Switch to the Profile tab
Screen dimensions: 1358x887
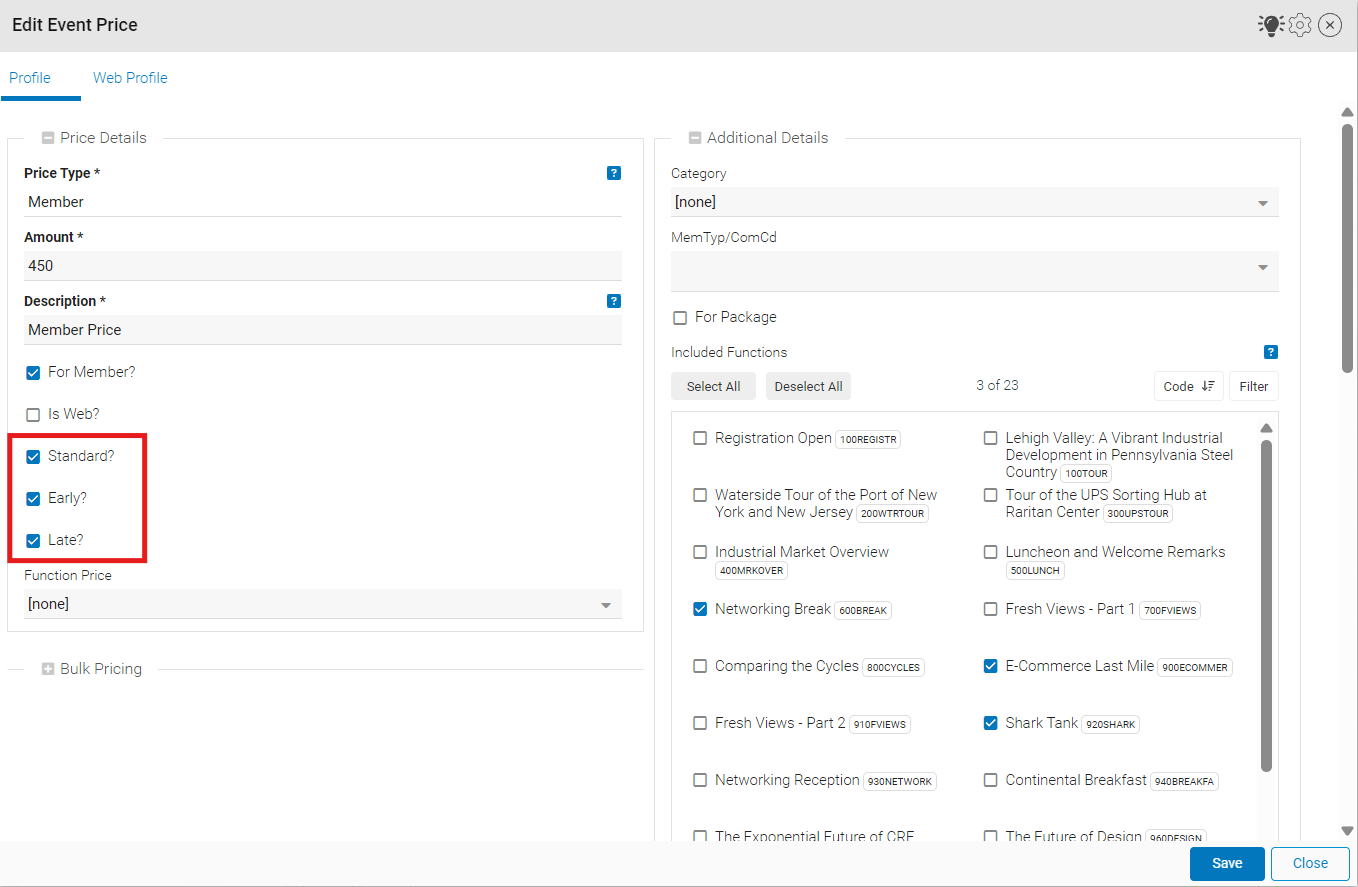coord(30,78)
